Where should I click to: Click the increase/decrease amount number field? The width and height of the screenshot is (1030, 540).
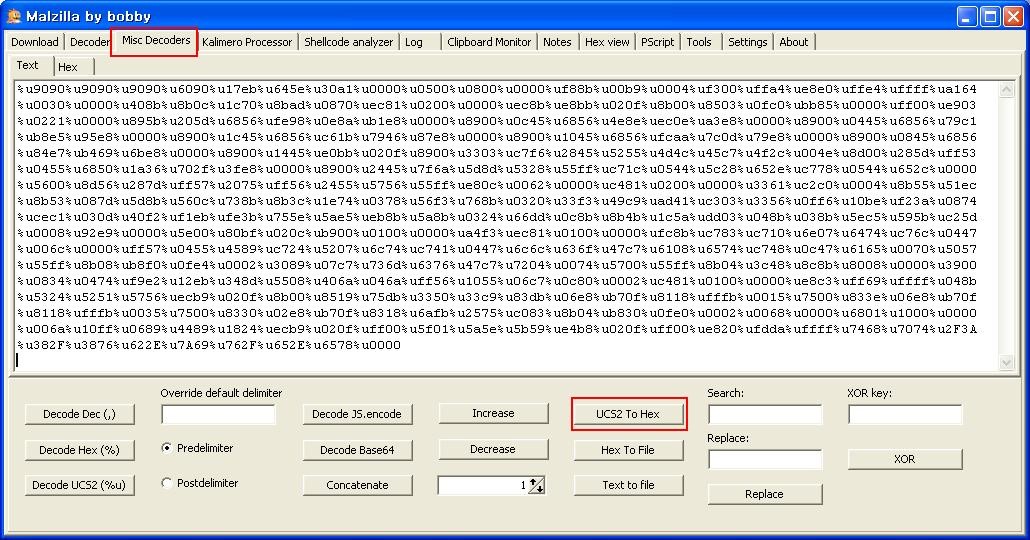(x=483, y=485)
